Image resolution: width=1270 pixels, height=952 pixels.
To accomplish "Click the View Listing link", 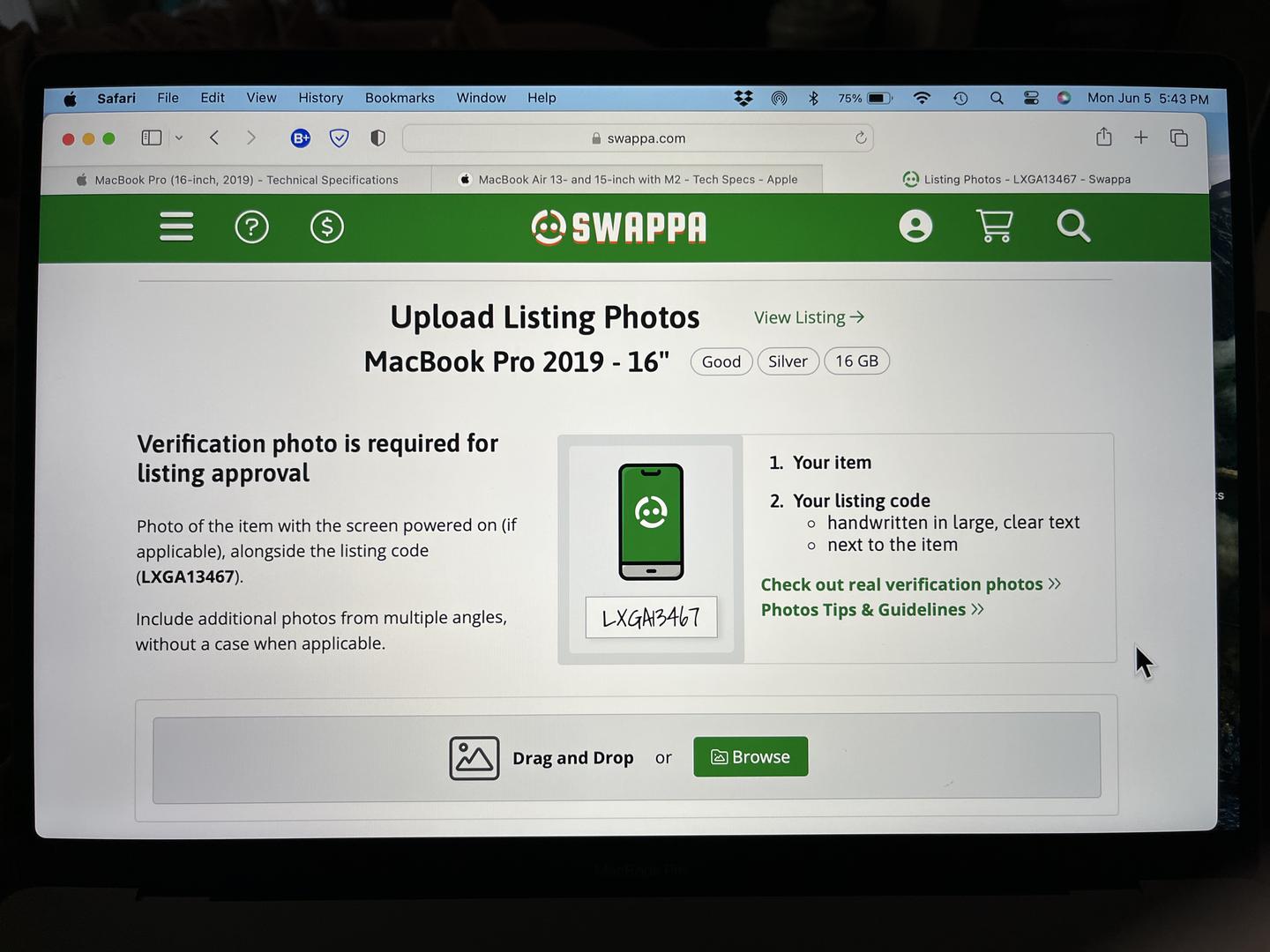I will pos(809,317).
